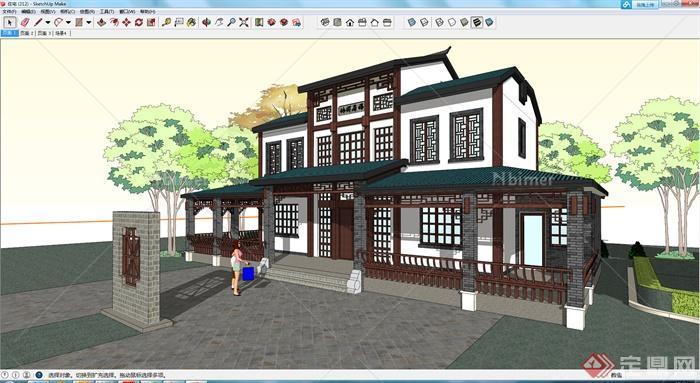Click the cloud icon beside upload button
Viewport: 700px width, 383px height.
click(627, 4)
